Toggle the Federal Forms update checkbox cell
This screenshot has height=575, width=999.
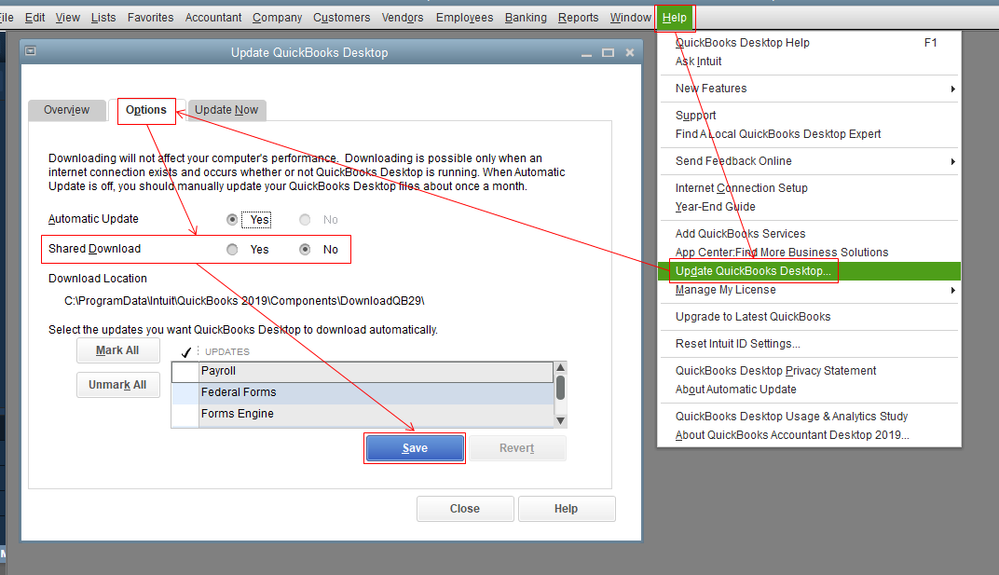(x=185, y=392)
